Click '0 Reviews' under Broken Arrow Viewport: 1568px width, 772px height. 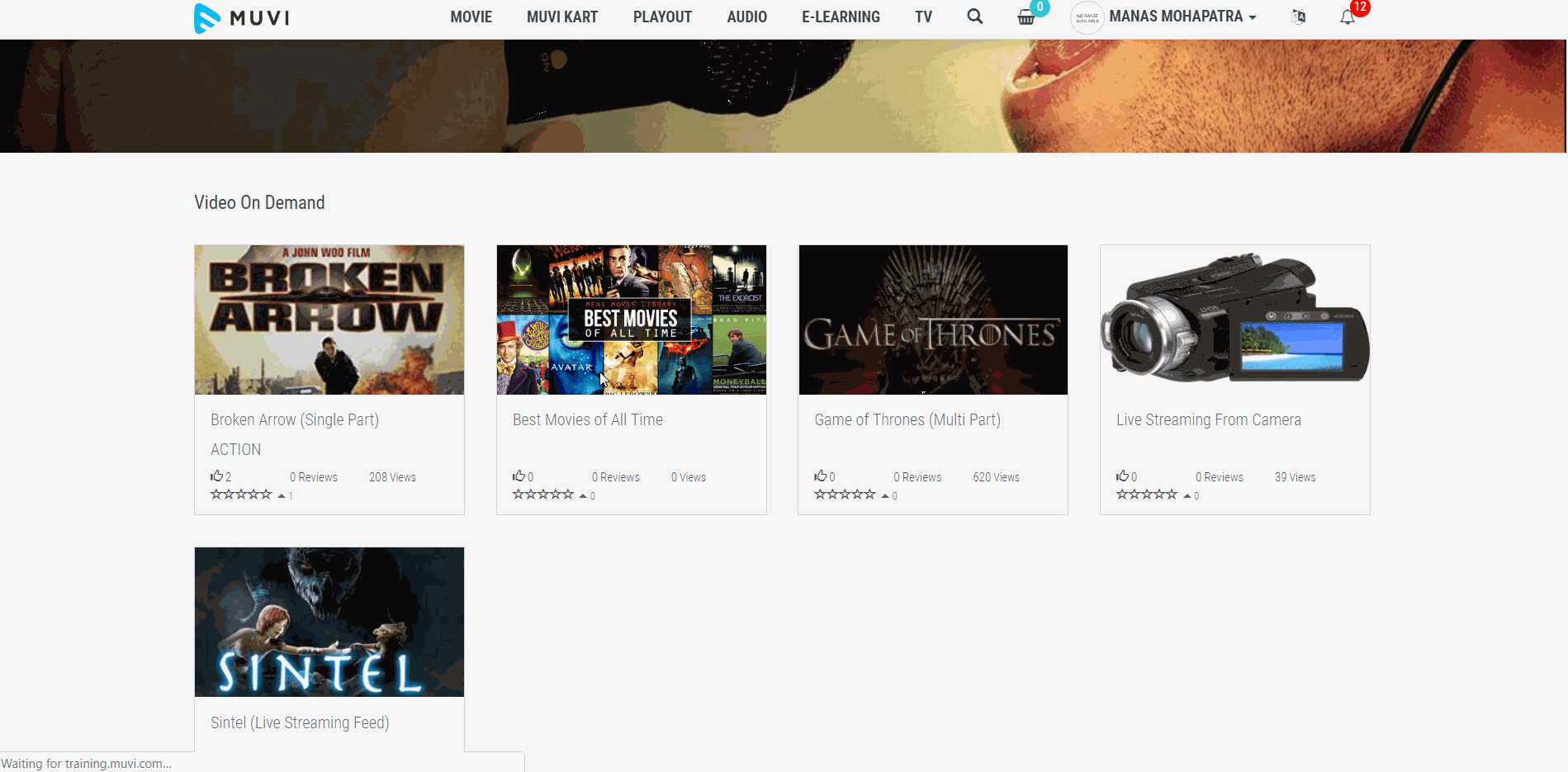pos(314,477)
